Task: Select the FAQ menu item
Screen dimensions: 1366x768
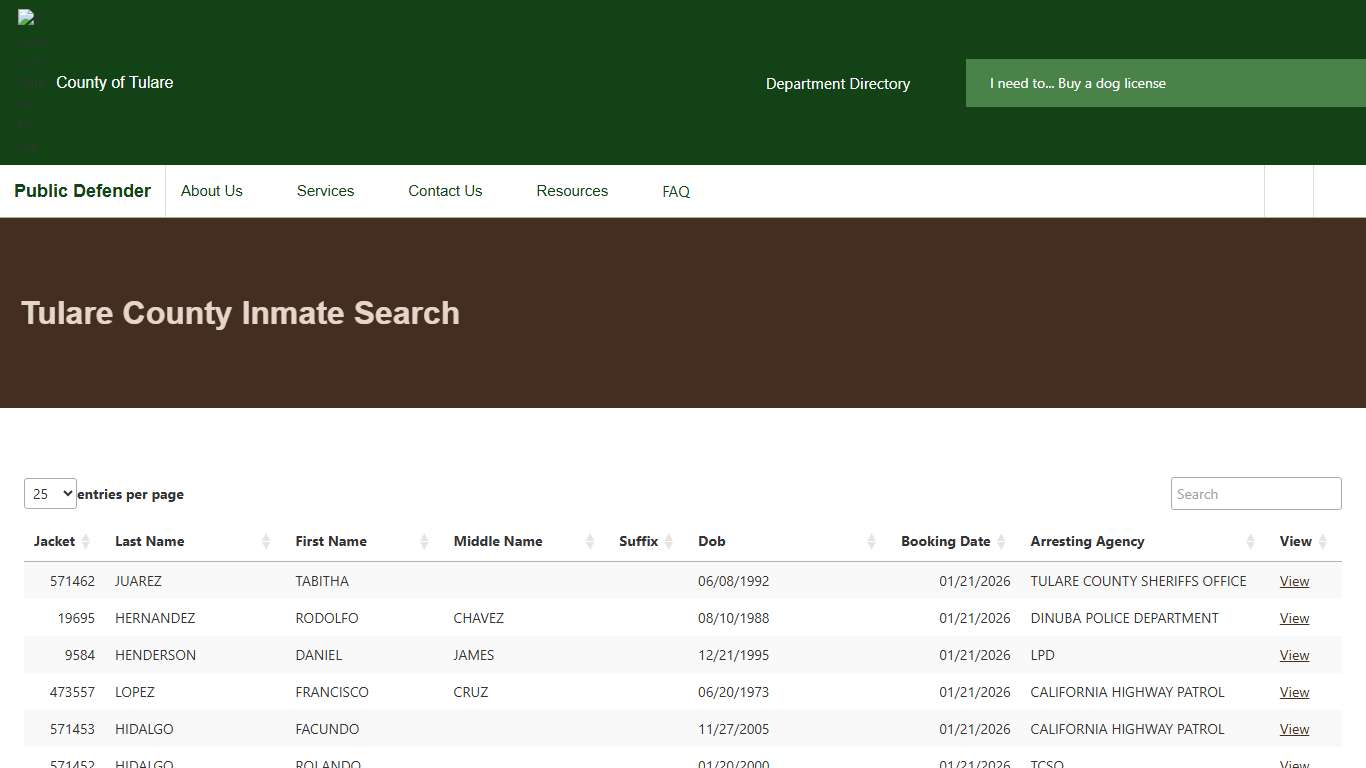Action: pos(675,191)
